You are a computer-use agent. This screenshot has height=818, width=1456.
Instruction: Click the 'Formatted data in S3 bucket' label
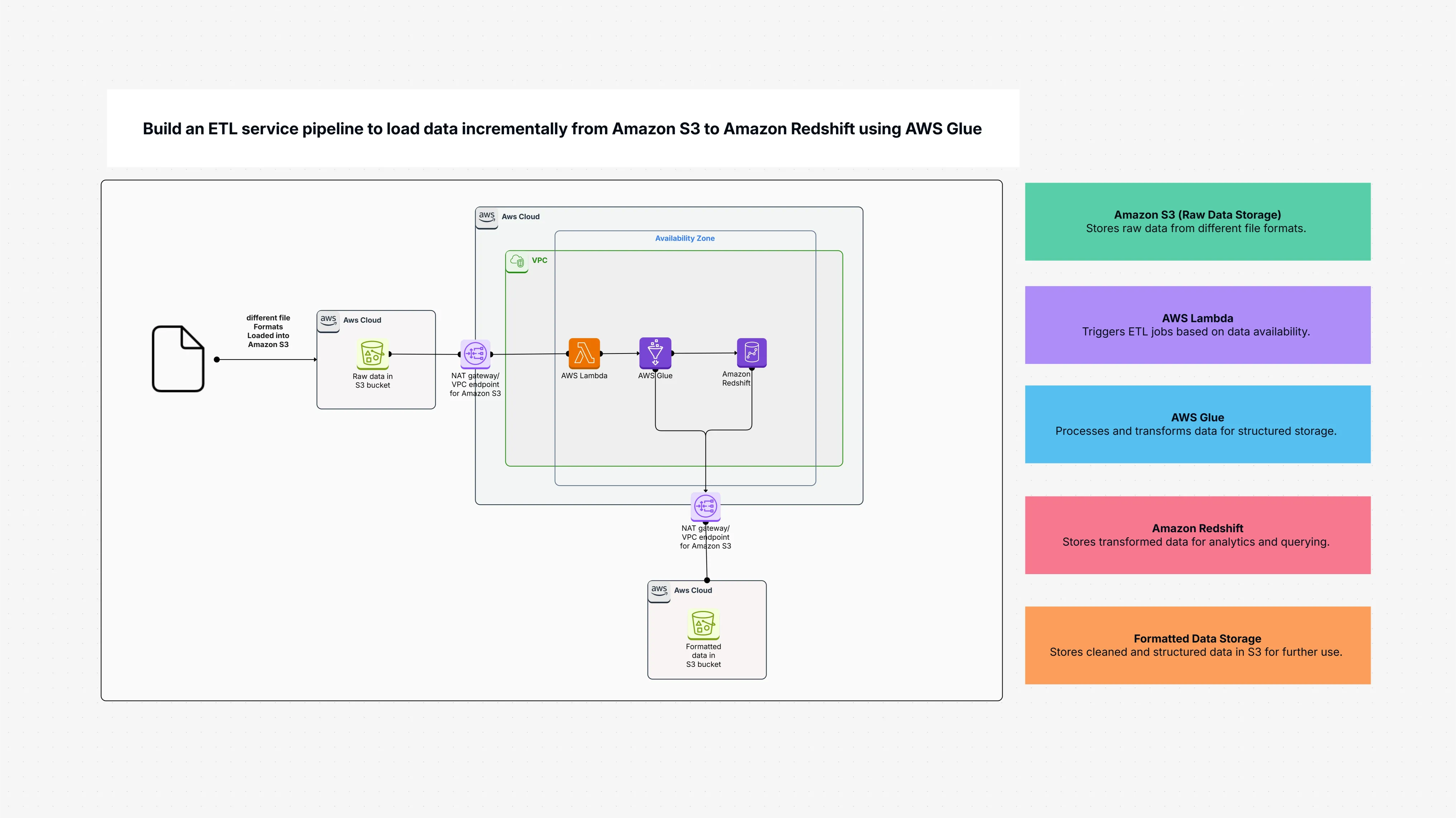pos(703,655)
